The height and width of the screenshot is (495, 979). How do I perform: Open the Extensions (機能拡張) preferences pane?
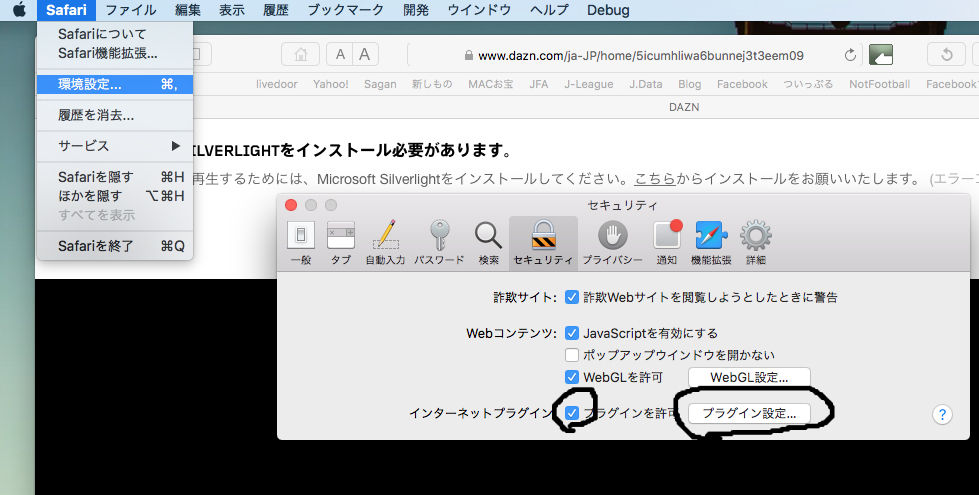pyautogui.click(x=711, y=243)
